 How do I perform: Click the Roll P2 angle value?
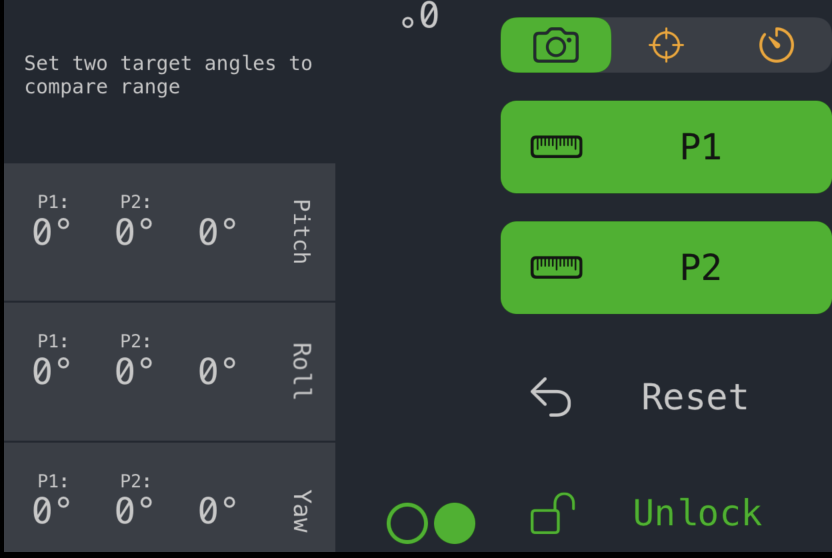coord(134,371)
